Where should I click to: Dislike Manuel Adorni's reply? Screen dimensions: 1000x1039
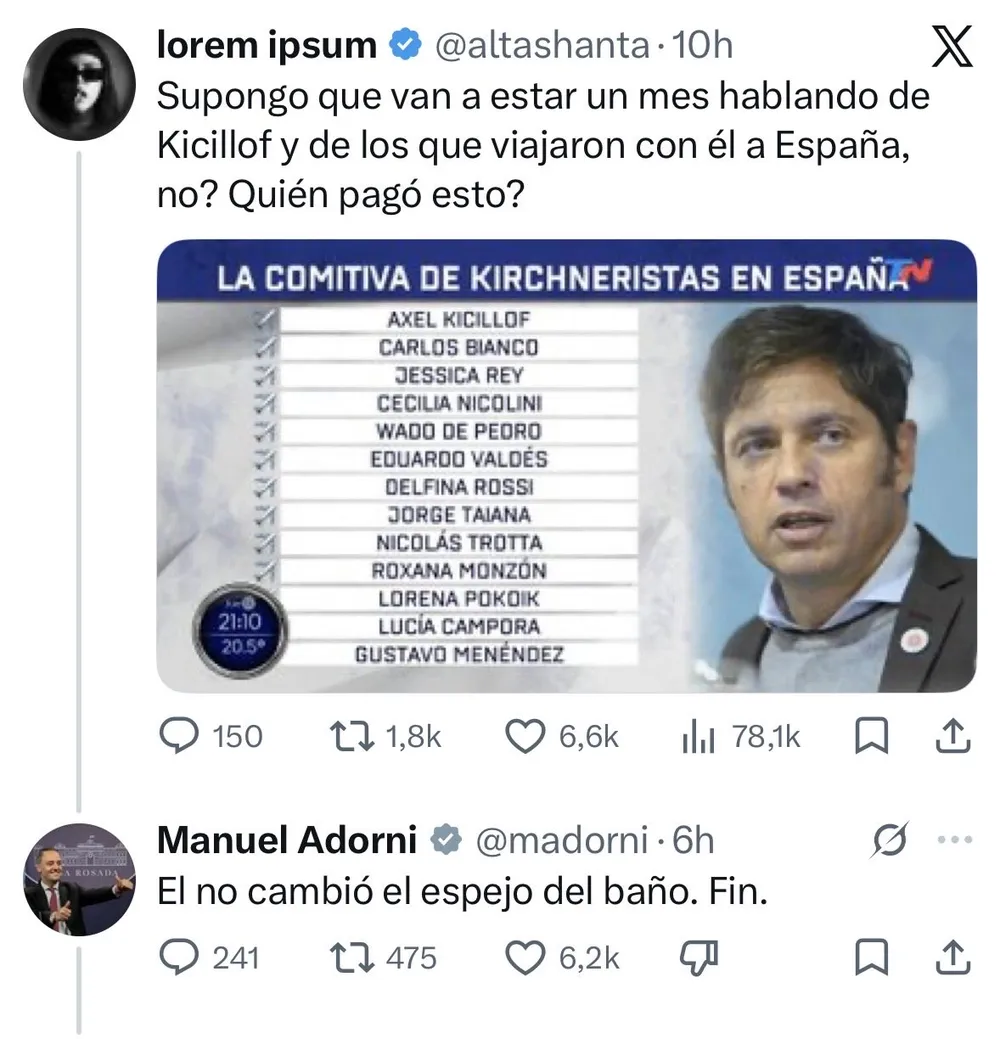[x=695, y=958]
